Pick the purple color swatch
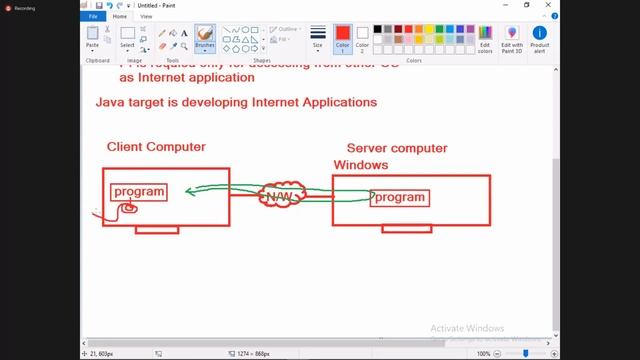640x360 pixels. [x=470, y=29]
